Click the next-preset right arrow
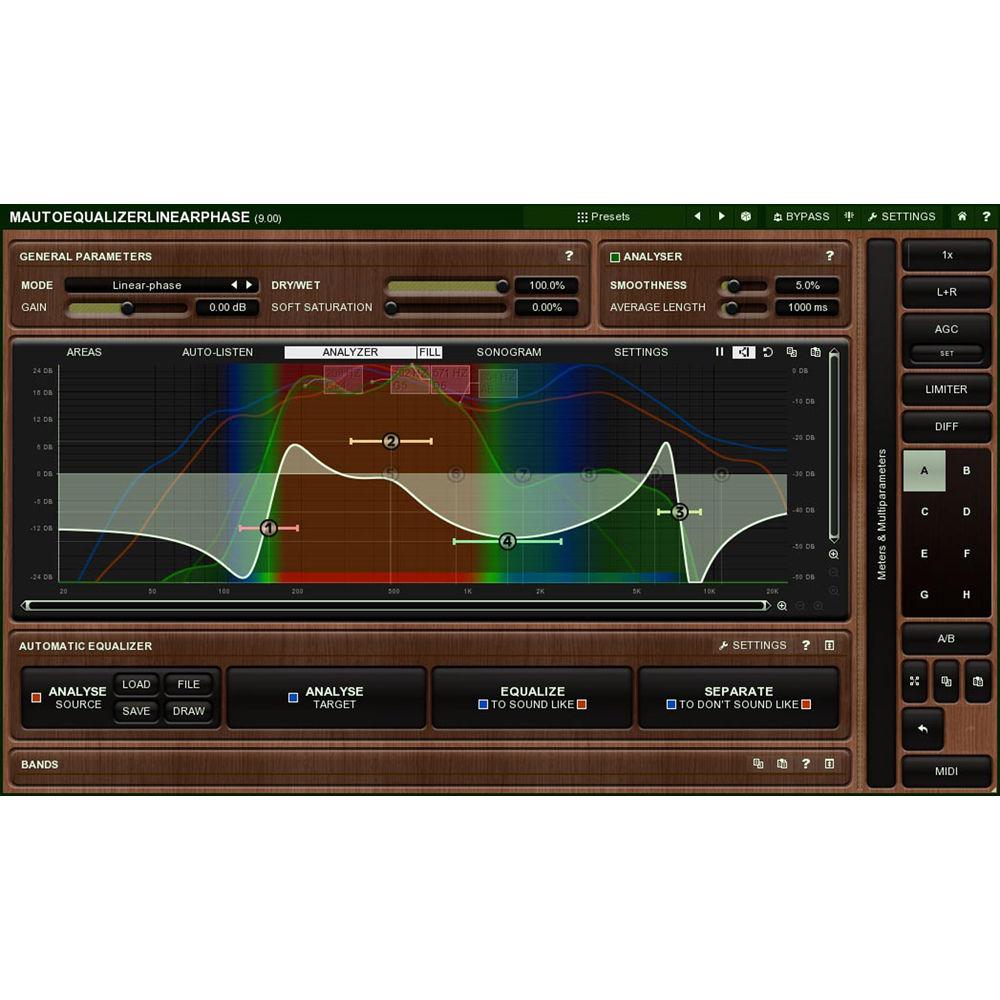The height and width of the screenshot is (1000, 1000). click(x=722, y=216)
